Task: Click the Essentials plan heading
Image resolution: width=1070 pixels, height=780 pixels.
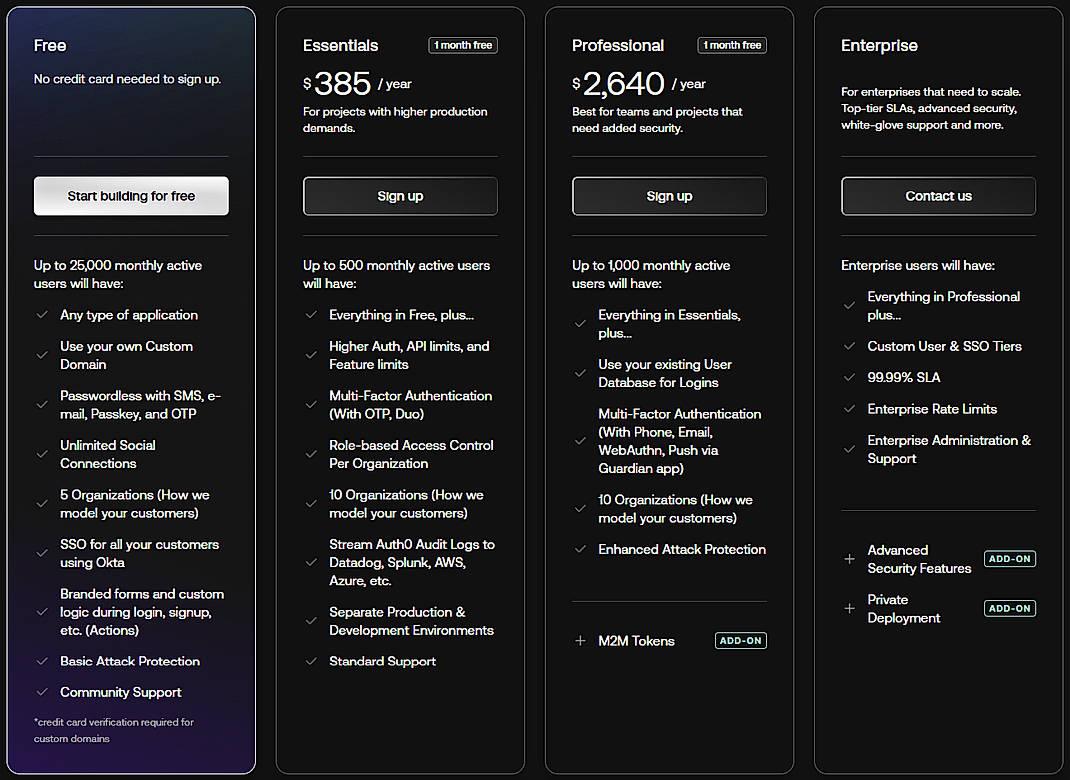Action: coord(341,46)
